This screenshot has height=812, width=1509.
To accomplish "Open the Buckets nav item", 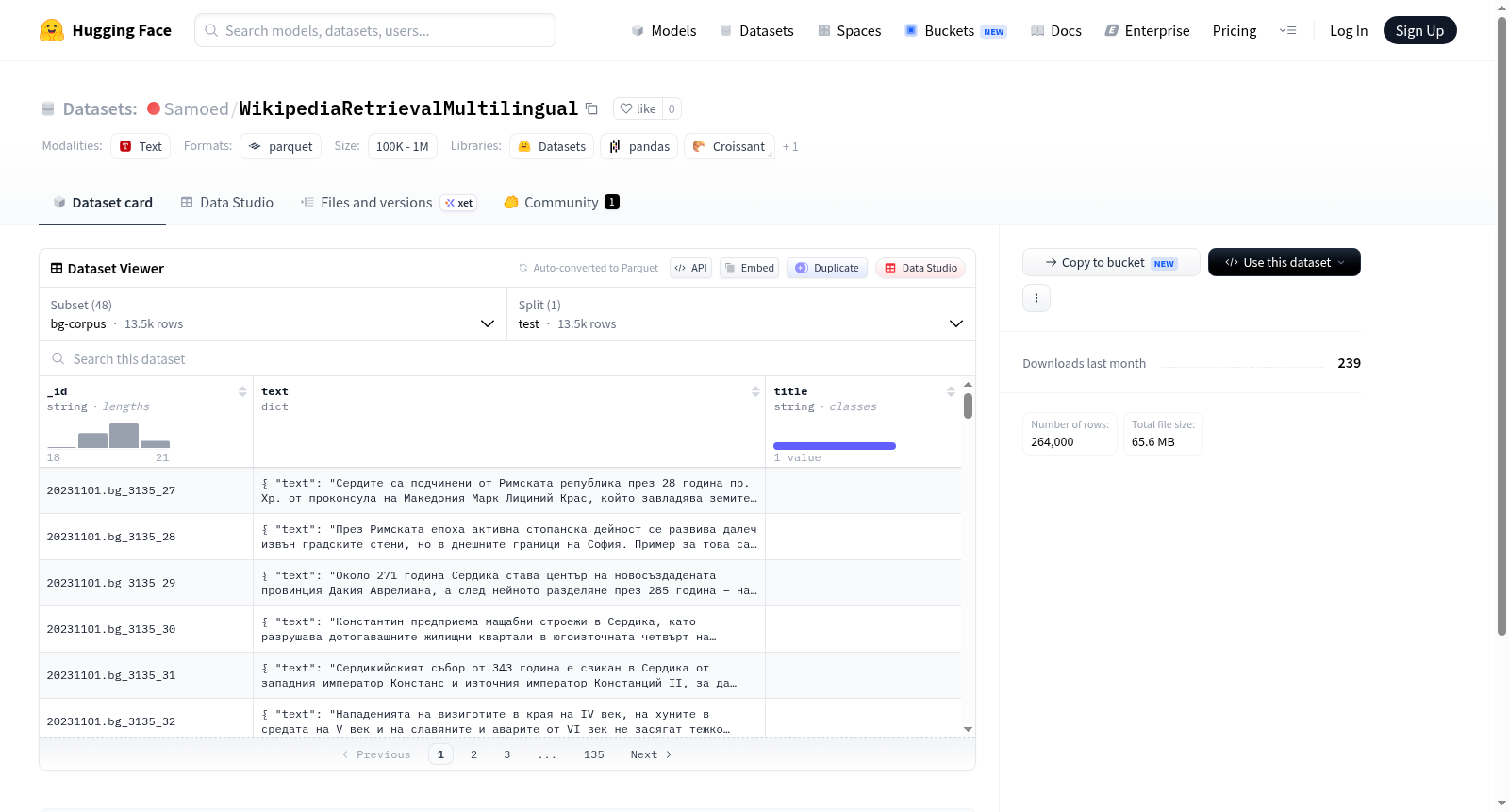I will coord(955,30).
